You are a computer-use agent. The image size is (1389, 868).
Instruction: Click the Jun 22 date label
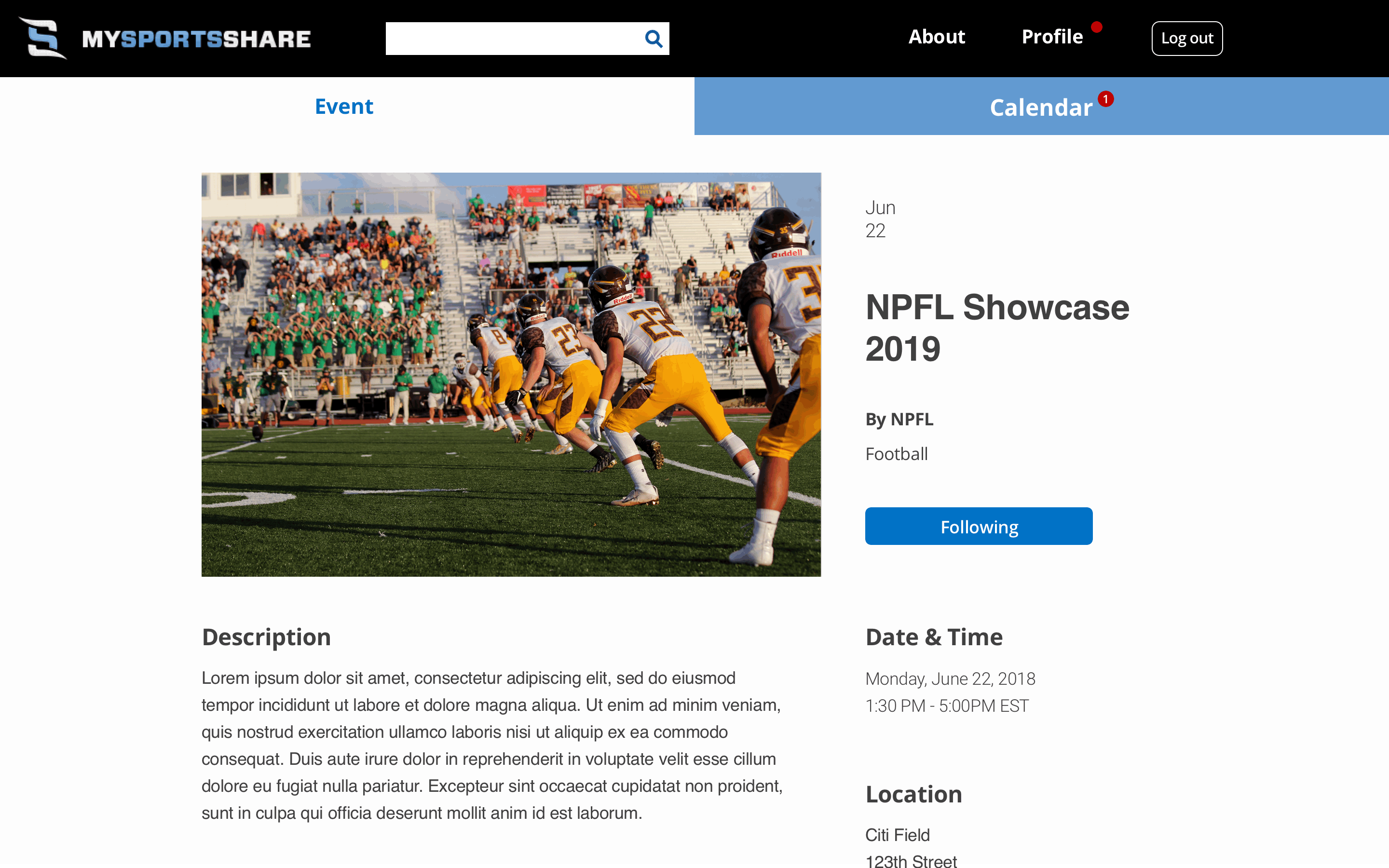tap(880, 219)
